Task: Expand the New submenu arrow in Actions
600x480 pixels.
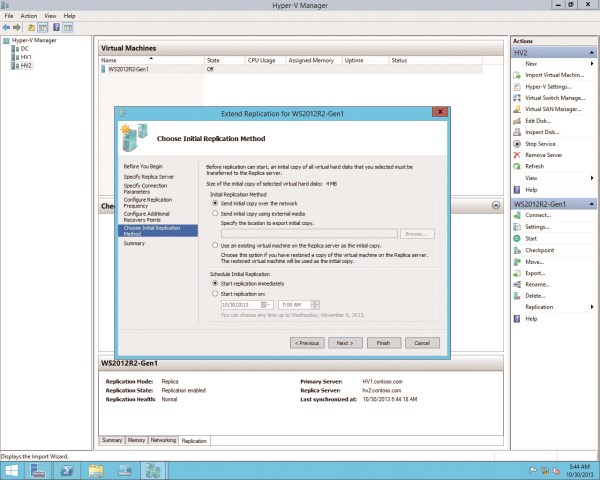Action: tap(592, 64)
